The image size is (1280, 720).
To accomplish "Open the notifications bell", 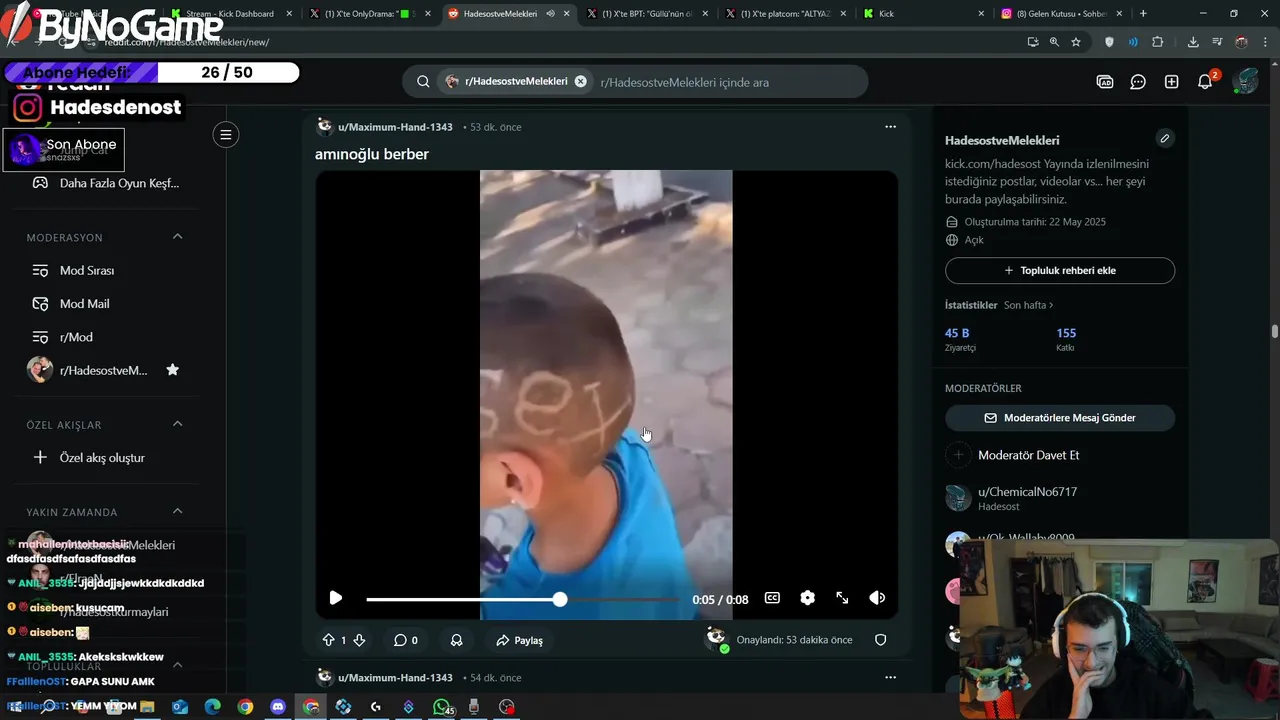I will click(x=1206, y=82).
